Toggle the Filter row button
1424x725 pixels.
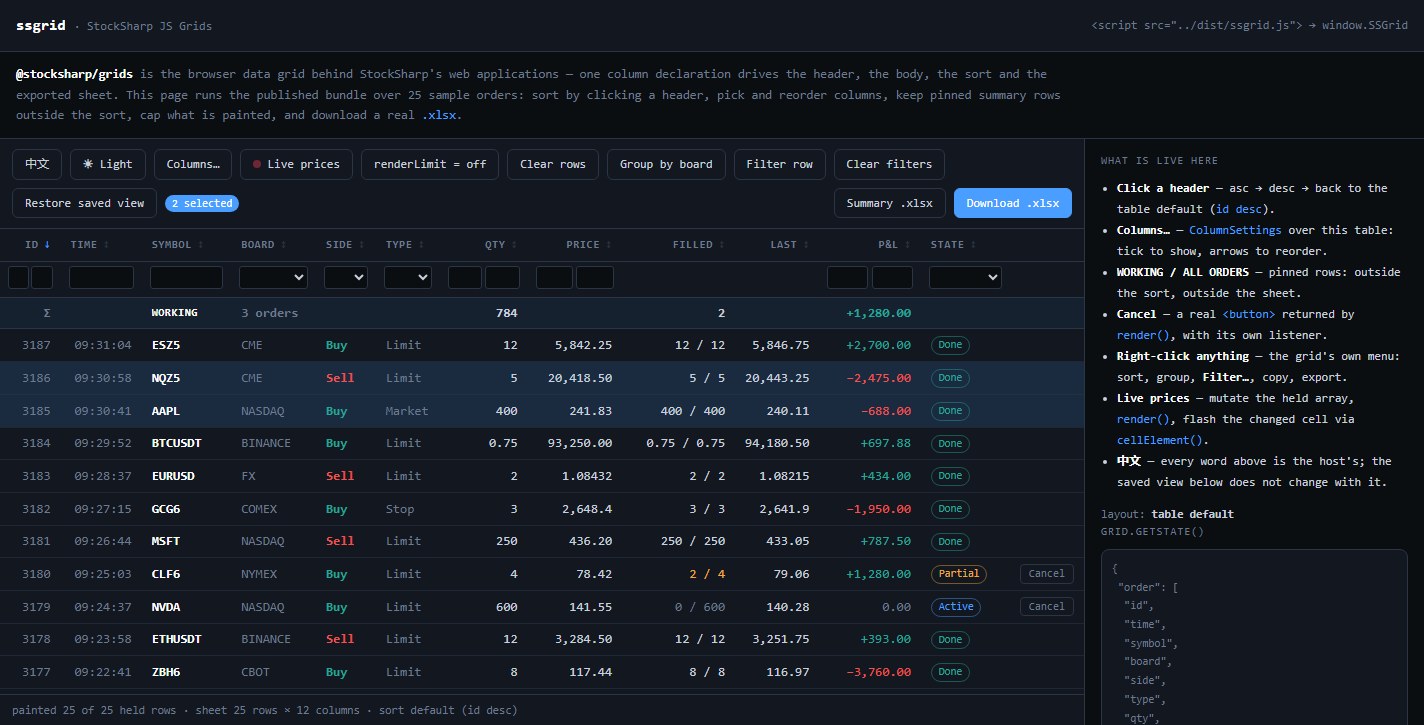point(779,164)
